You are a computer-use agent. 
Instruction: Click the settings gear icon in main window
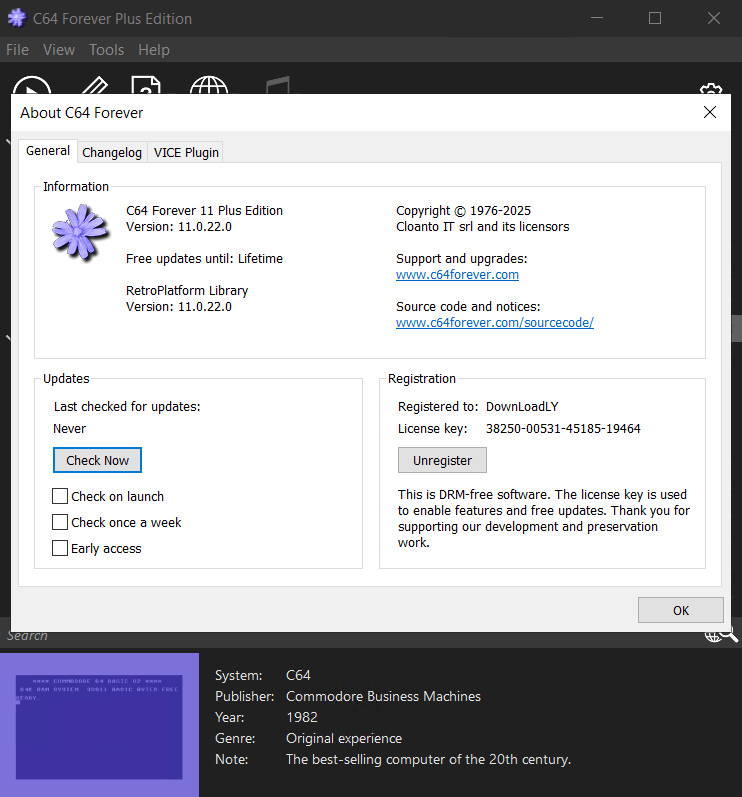tap(711, 88)
